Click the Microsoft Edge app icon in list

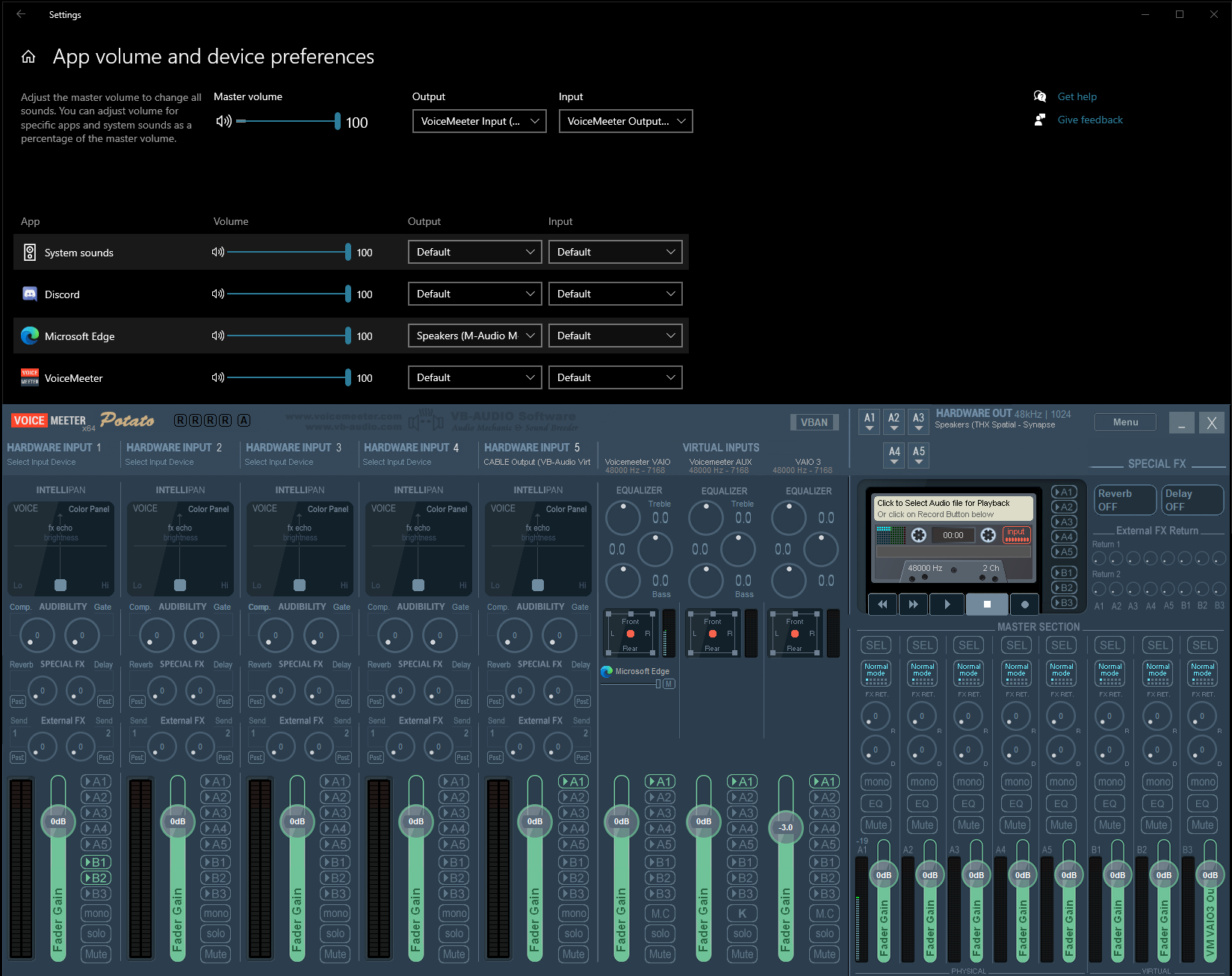pyautogui.click(x=30, y=336)
